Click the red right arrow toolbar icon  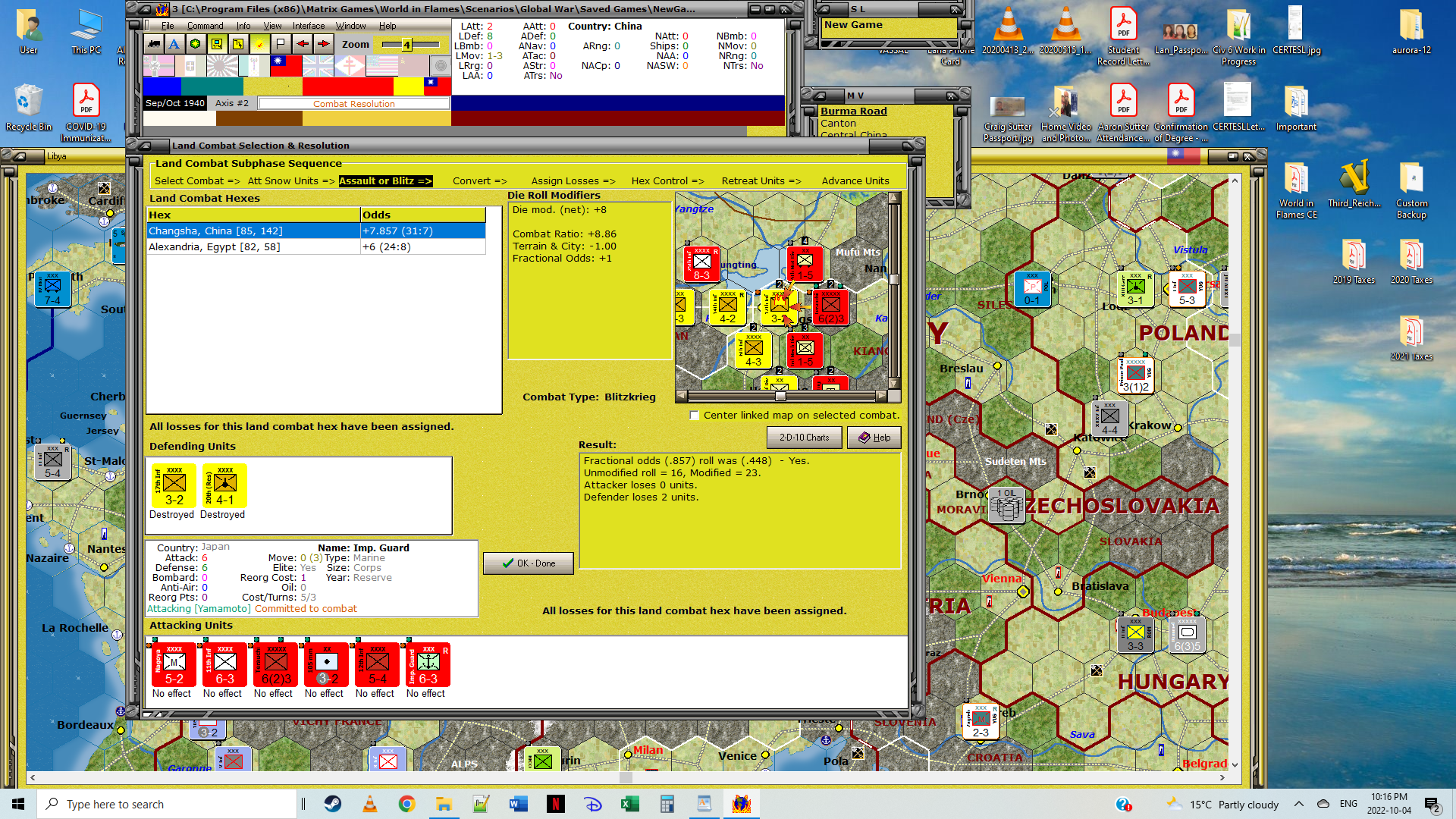pyautogui.click(x=323, y=44)
